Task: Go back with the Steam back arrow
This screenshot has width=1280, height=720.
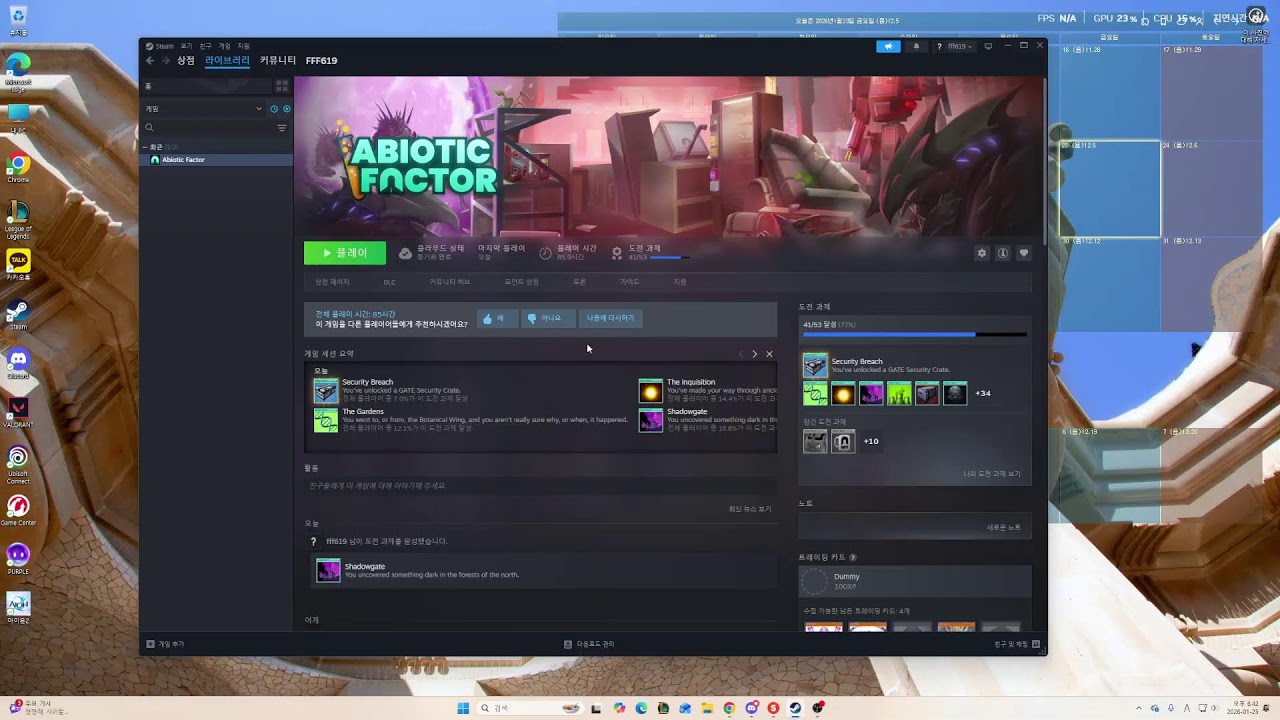Action: (x=150, y=61)
